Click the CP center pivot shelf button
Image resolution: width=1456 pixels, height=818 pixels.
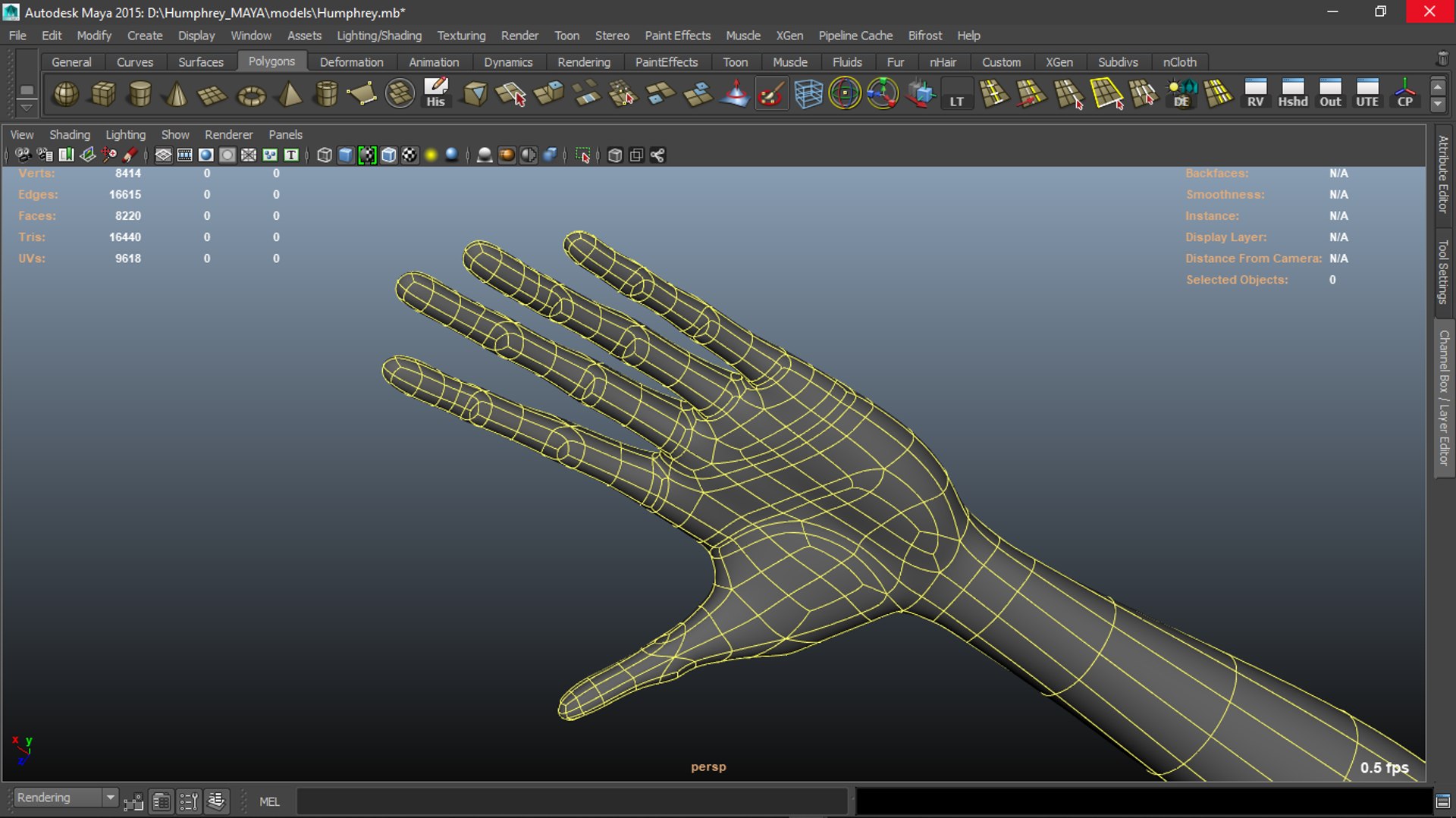[x=1404, y=94]
